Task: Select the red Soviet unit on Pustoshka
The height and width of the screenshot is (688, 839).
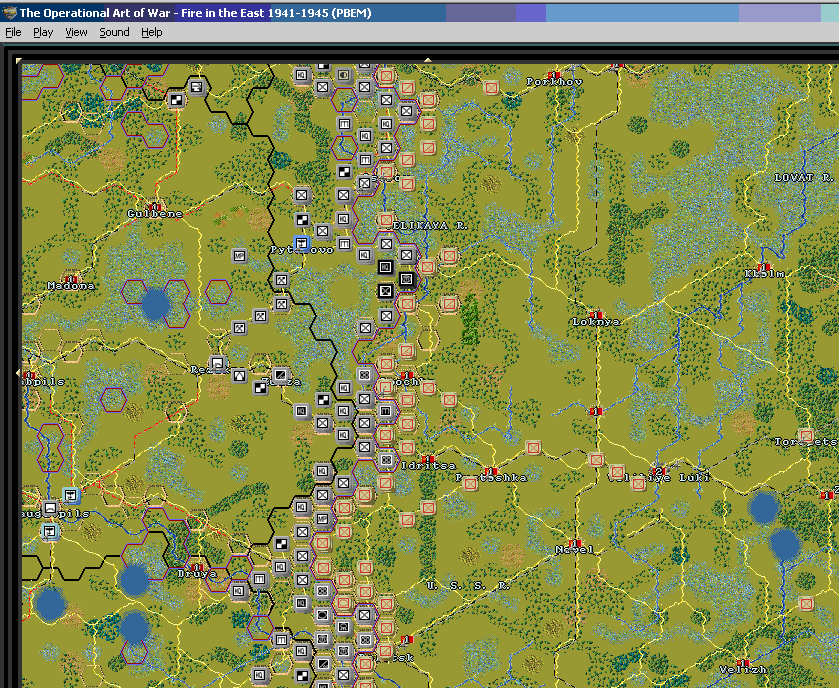Action: click(x=470, y=484)
